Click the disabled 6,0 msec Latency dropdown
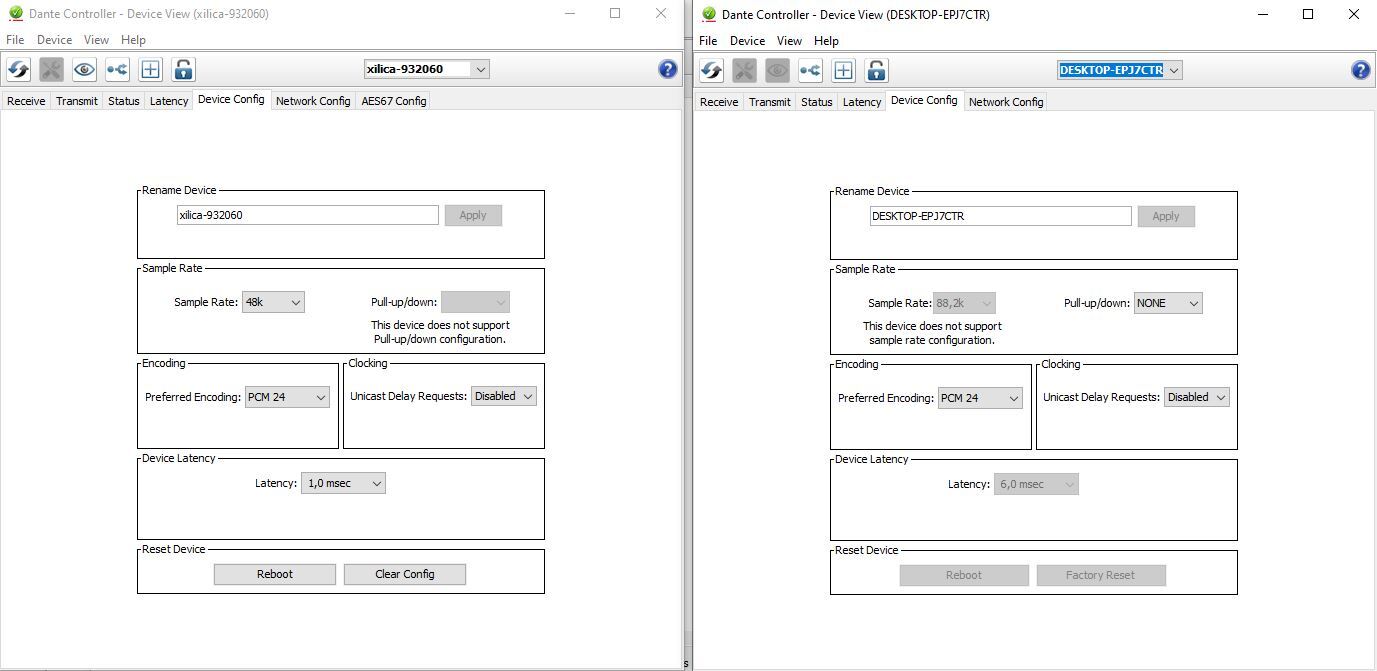Image resolution: width=1377 pixels, height=671 pixels. click(1036, 484)
